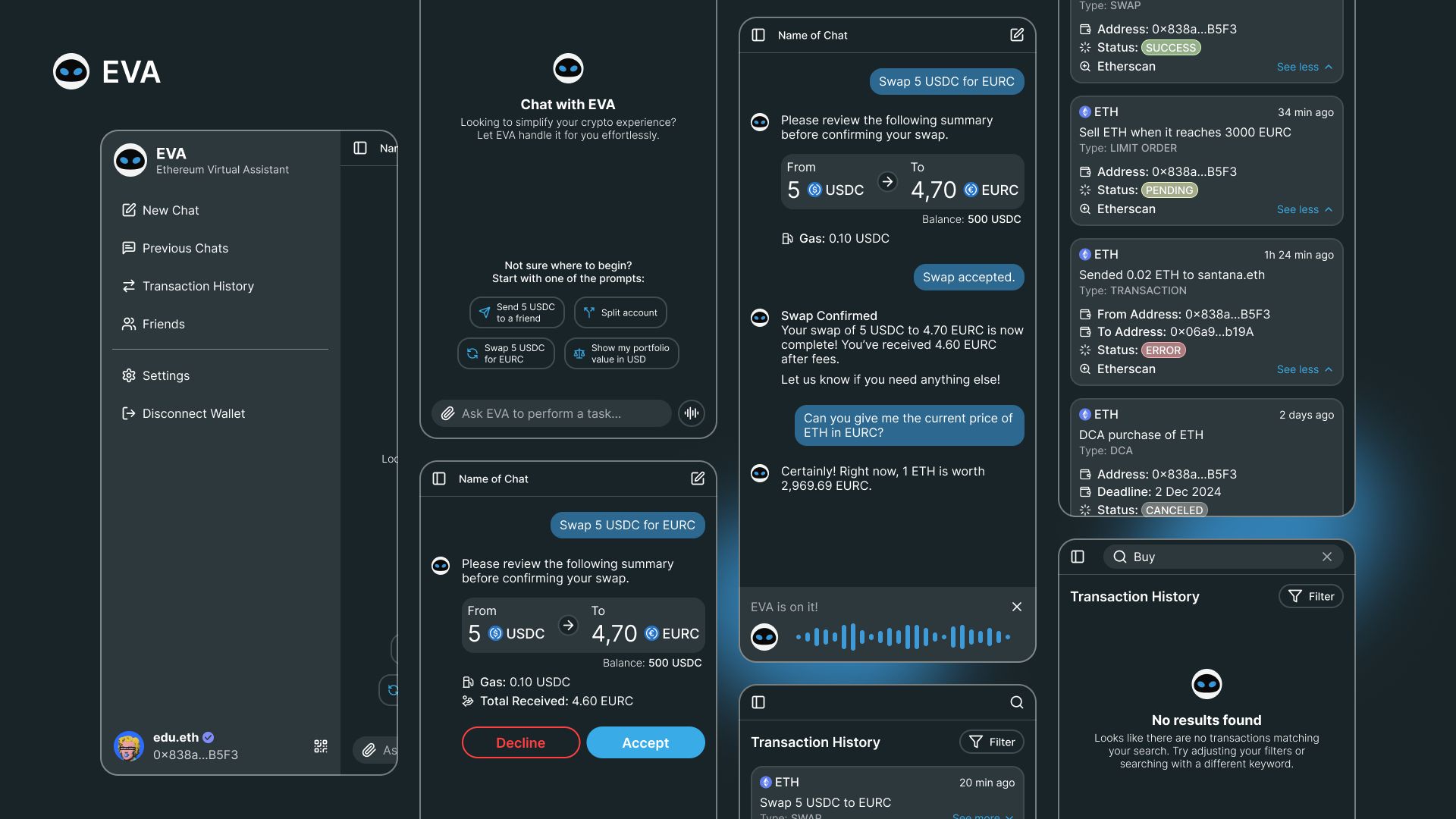The width and height of the screenshot is (1456, 819).
Task: Click the search icon in Transaction History panel
Action: [1016, 702]
